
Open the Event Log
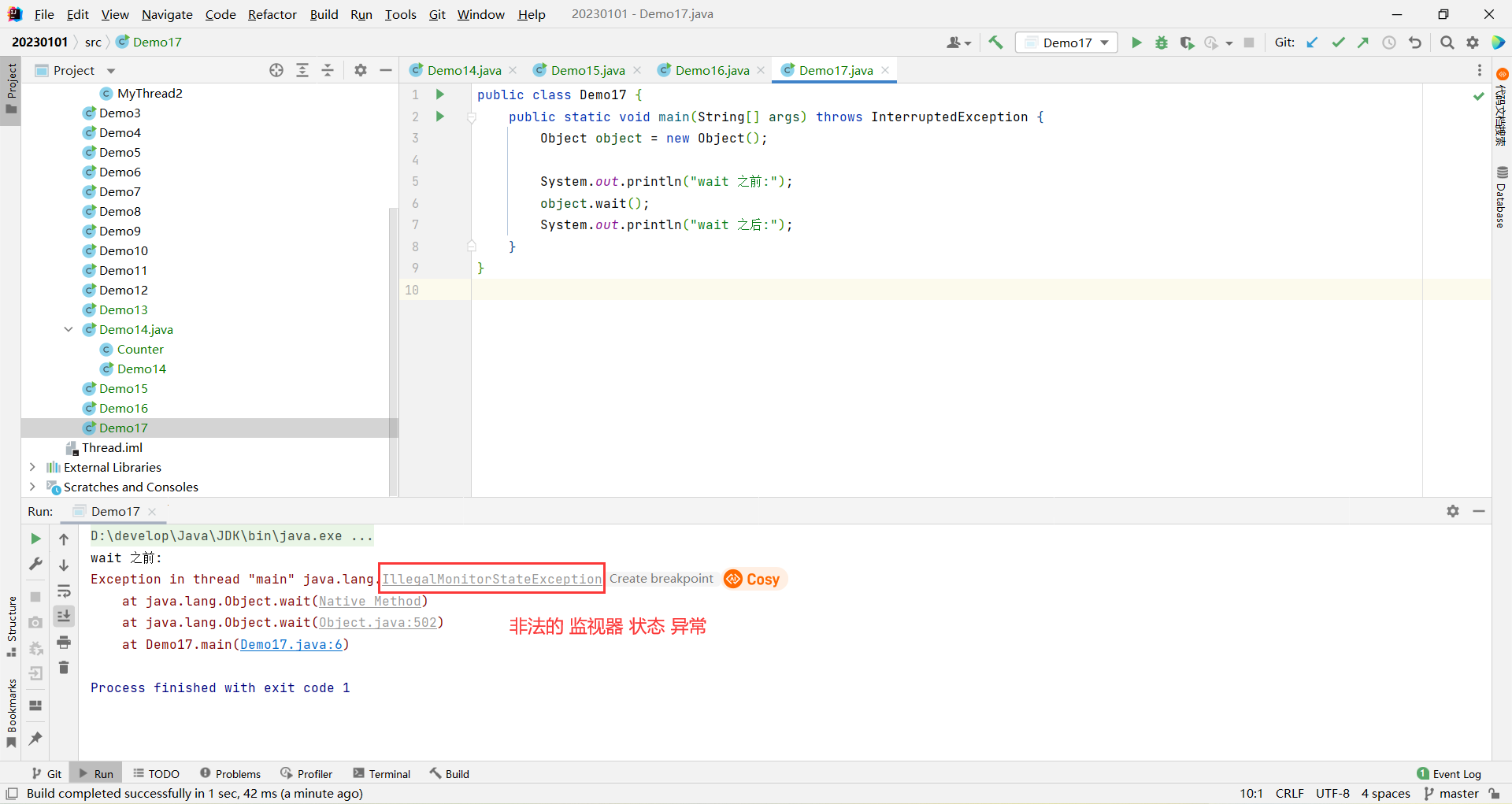coord(1449,774)
